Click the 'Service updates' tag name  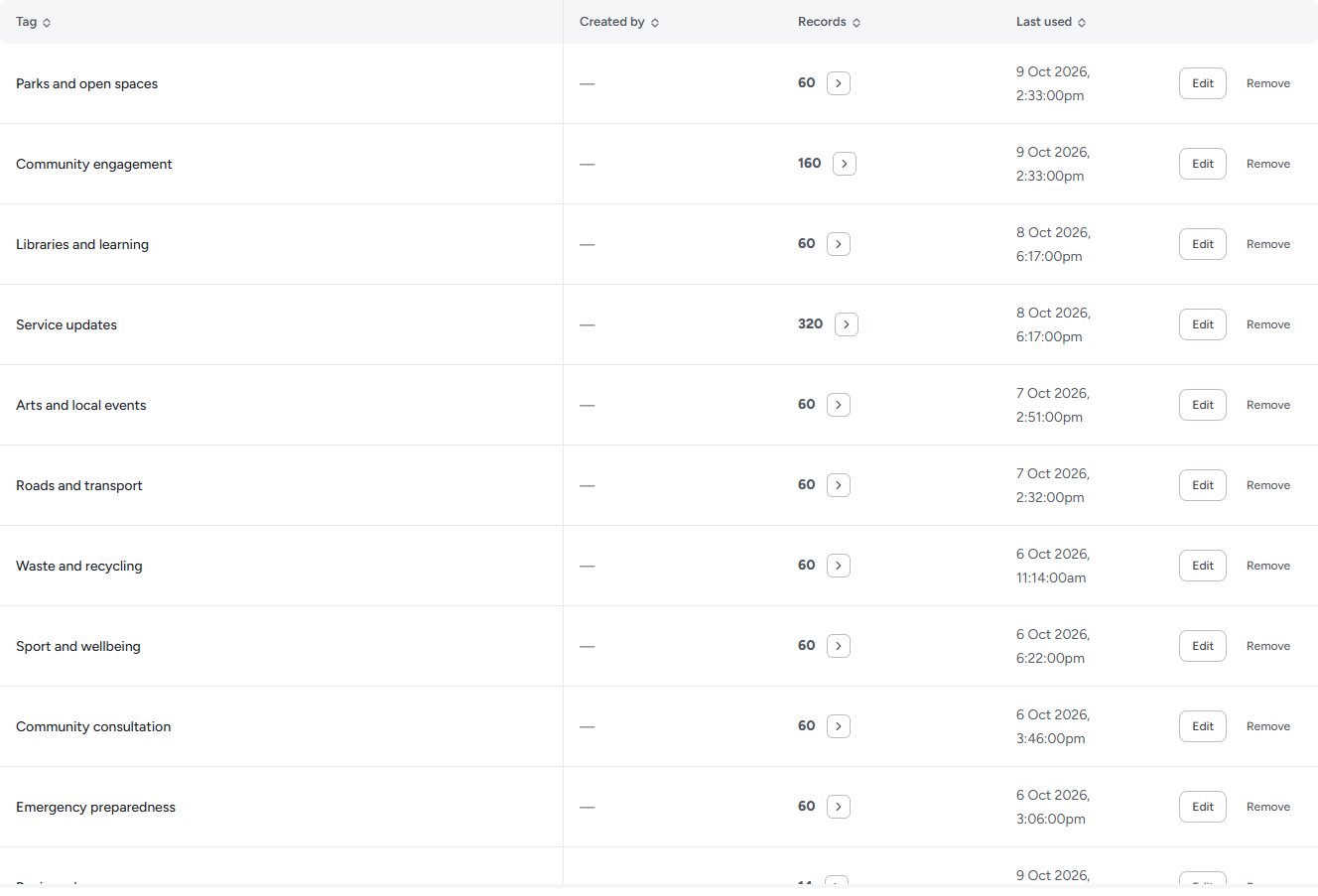click(x=66, y=324)
